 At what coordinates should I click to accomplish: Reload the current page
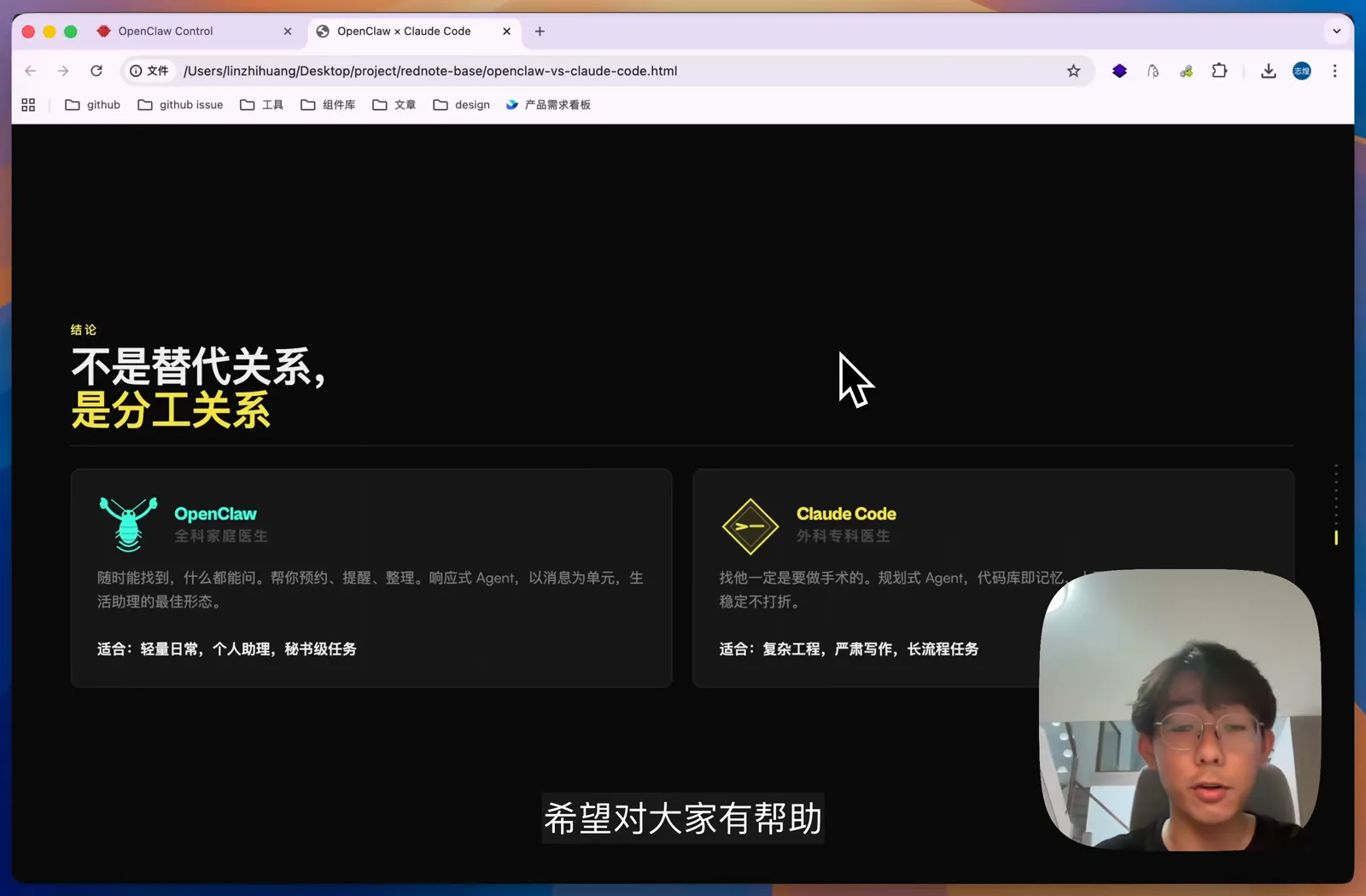(x=96, y=71)
